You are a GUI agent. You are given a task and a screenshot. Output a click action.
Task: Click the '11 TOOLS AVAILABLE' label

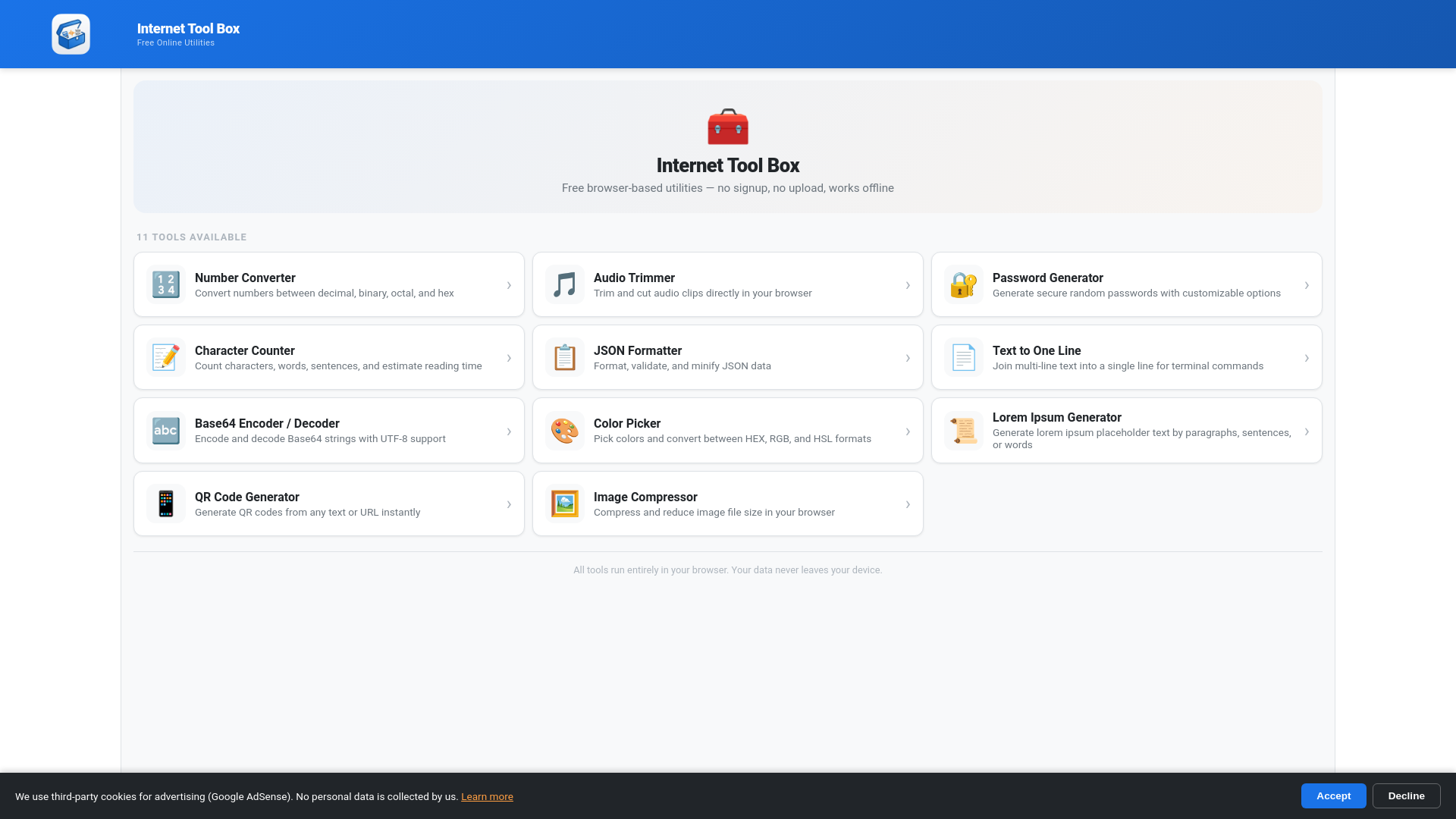(191, 237)
